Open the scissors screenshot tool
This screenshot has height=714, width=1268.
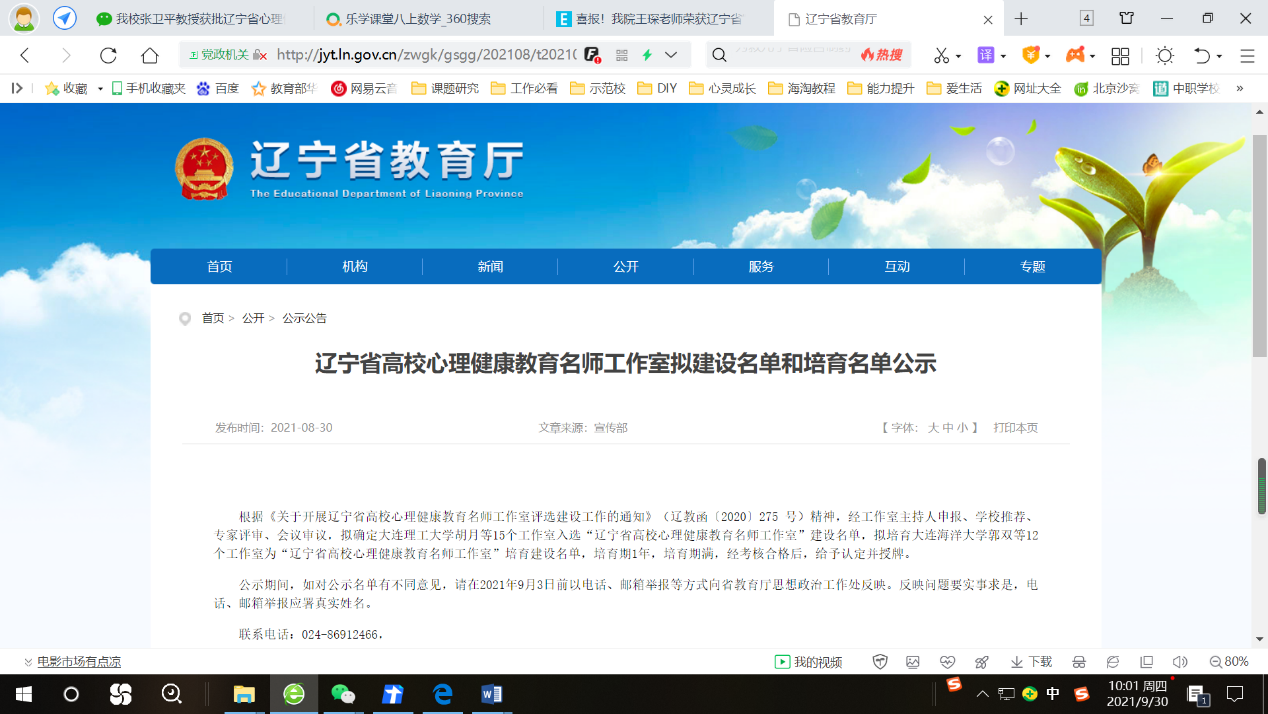pyautogui.click(x=941, y=55)
